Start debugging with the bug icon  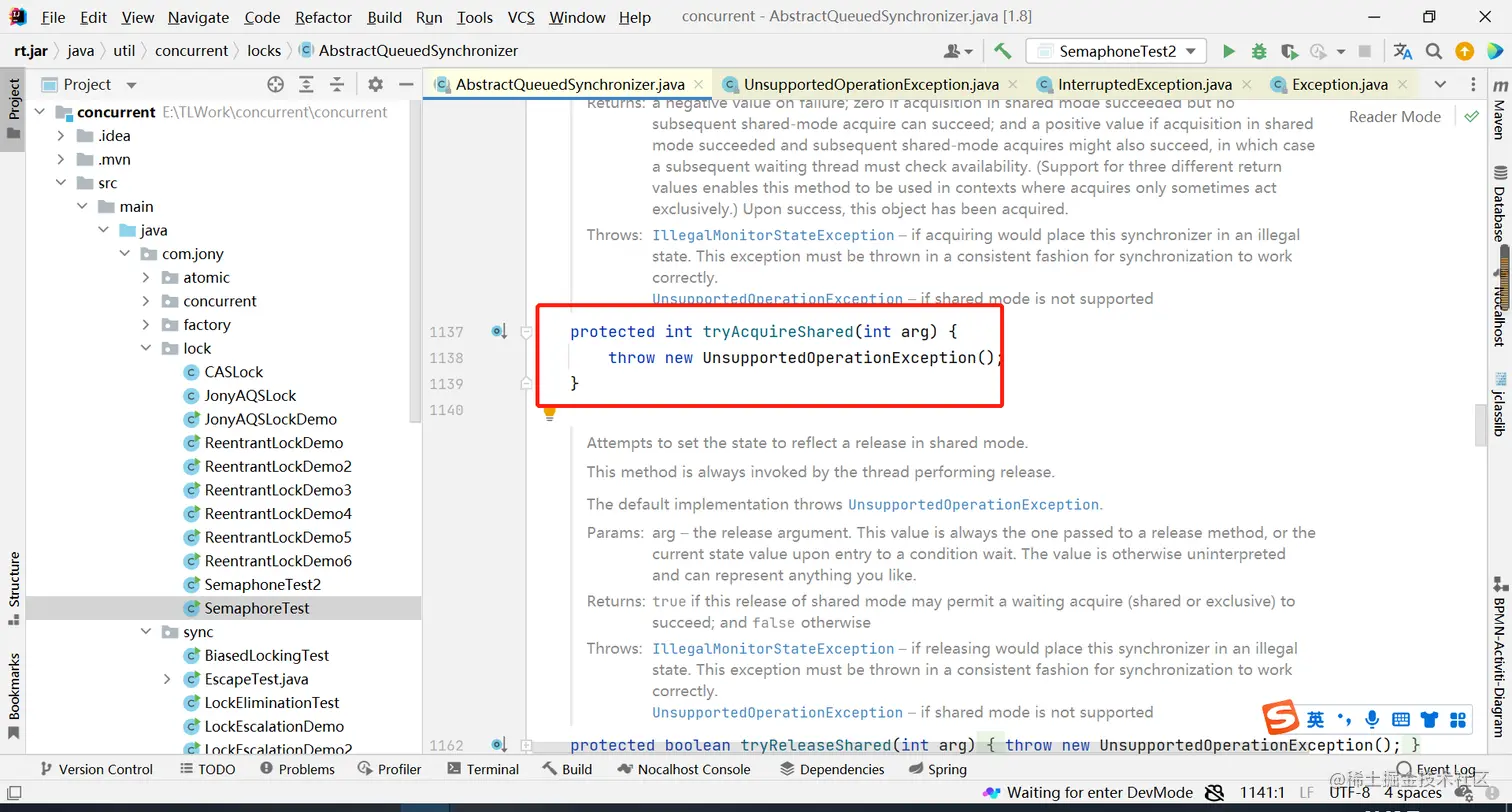[x=1259, y=51]
